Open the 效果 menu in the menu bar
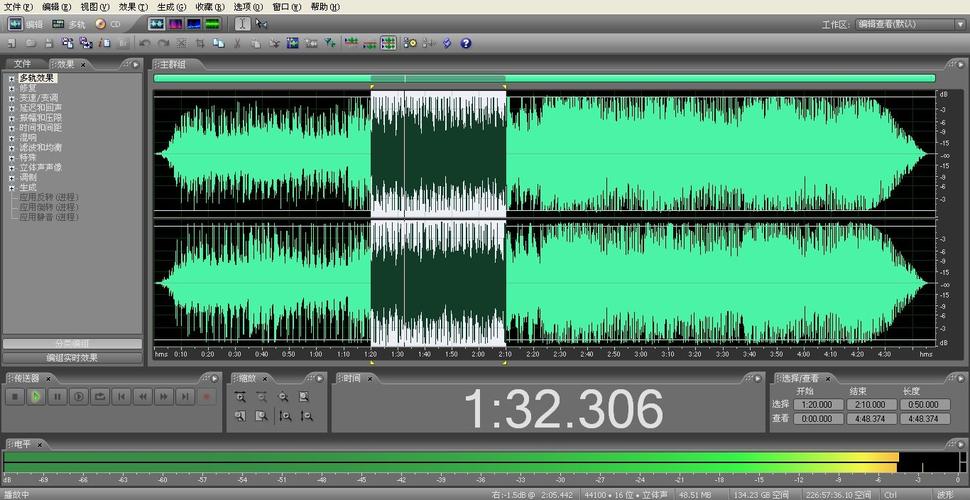 [x=133, y=7]
